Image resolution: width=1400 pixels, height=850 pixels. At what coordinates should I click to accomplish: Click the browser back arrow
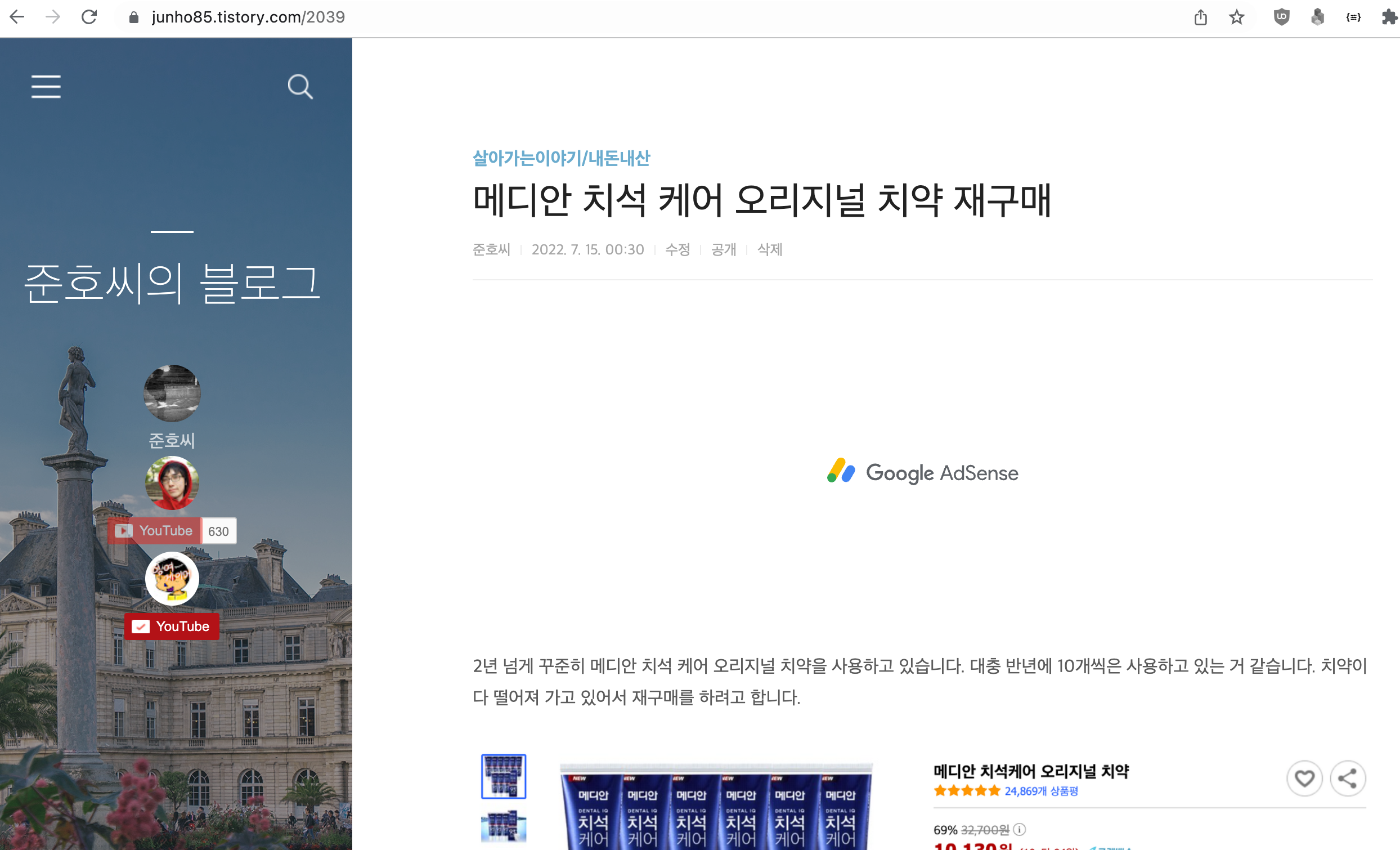(17, 17)
